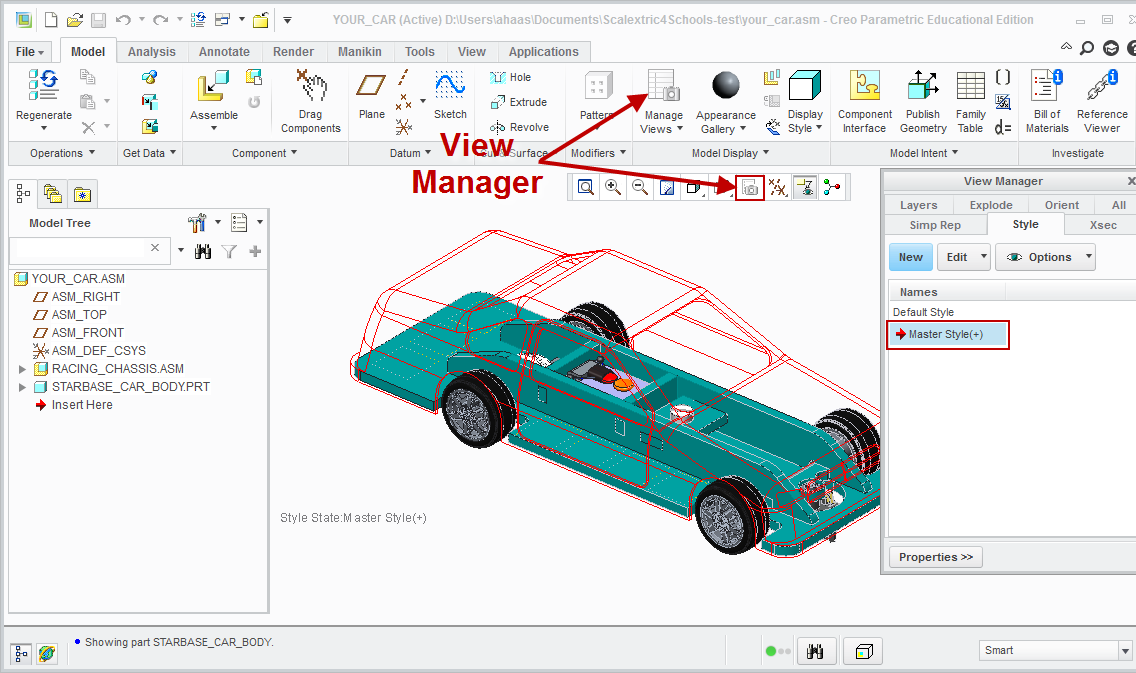Viewport: 1136px width, 673px height.
Task: Click the Assemble icon
Action: (x=213, y=86)
